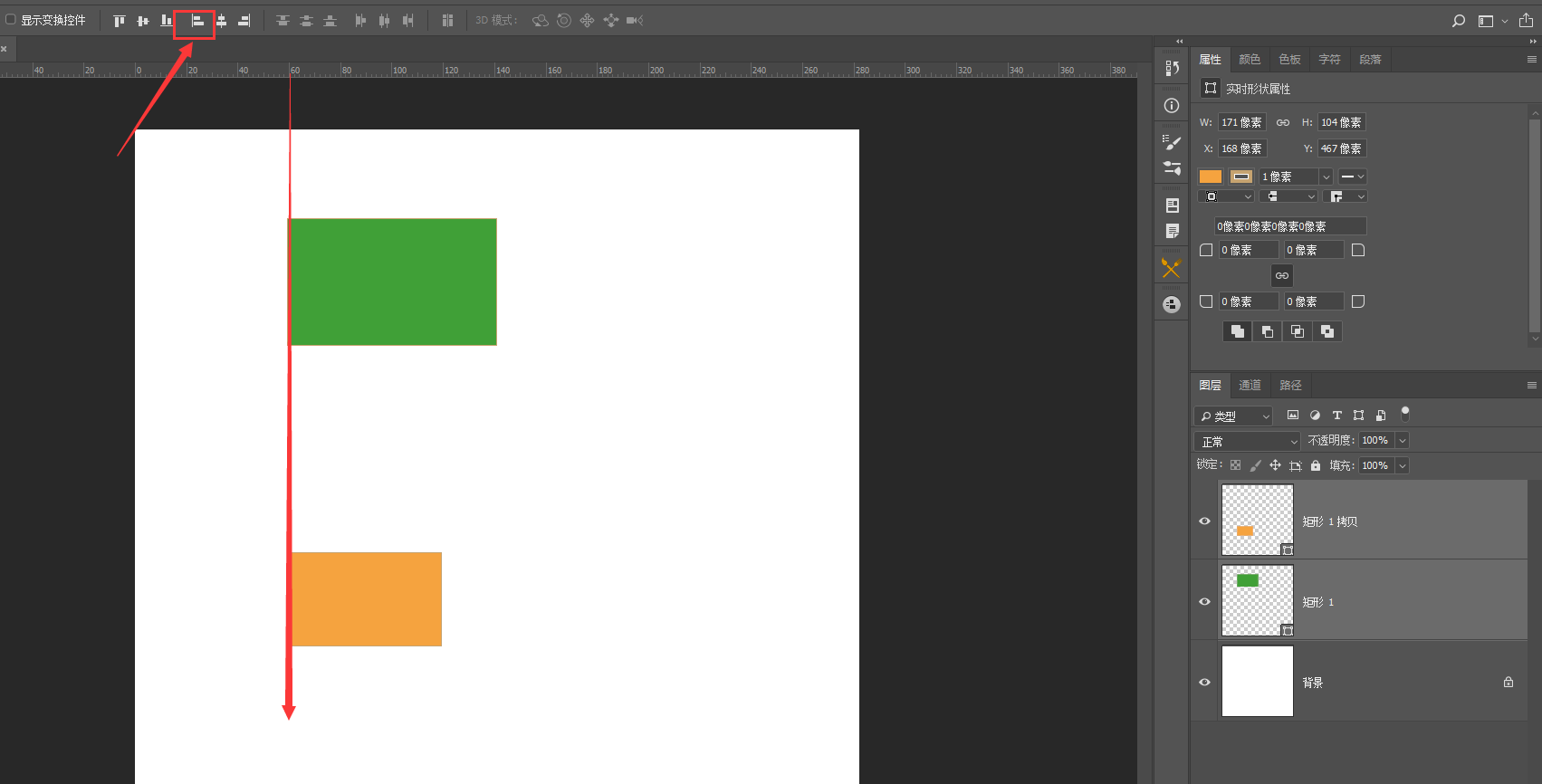Click the intersect shape areas operation button
The height and width of the screenshot is (784, 1542).
[x=1298, y=331]
